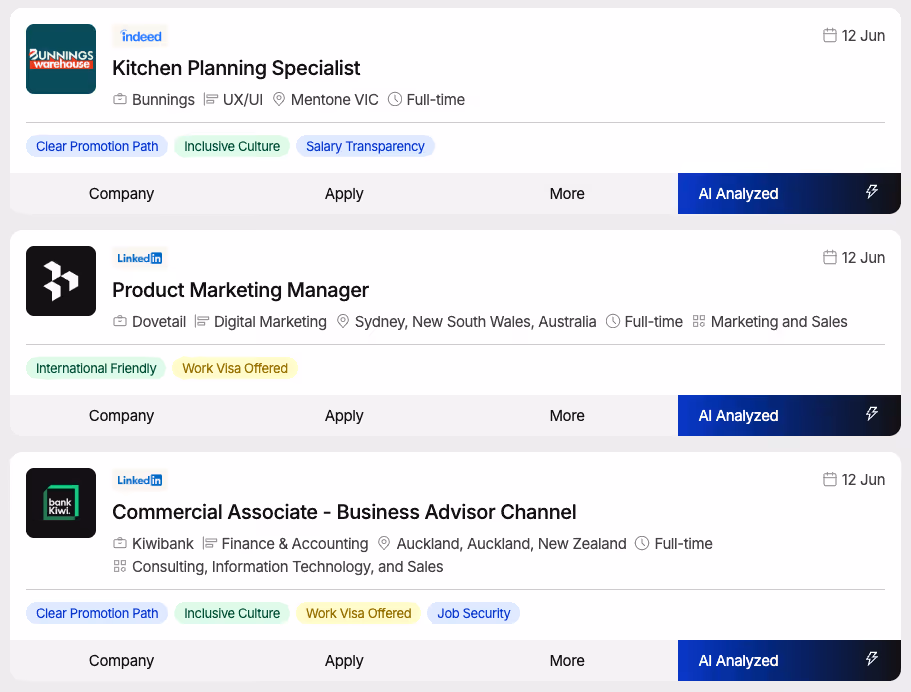Image resolution: width=911 pixels, height=692 pixels.
Task: Select the International Friendly tag
Action: coord(96,368)
